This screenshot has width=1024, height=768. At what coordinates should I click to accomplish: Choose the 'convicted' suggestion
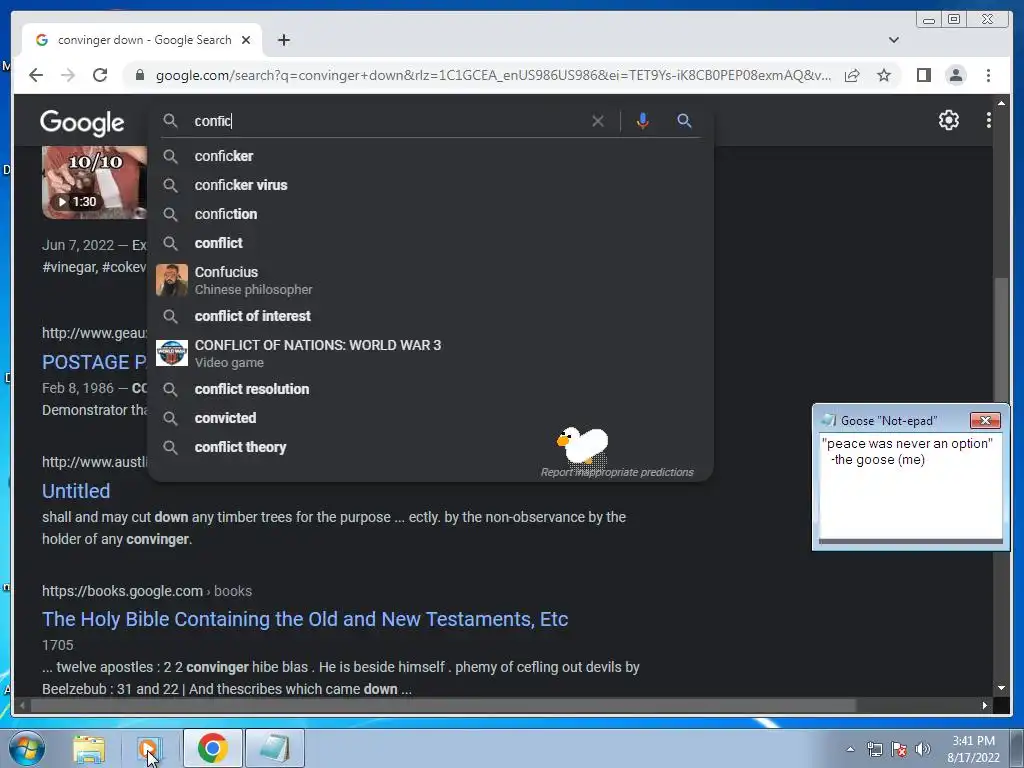430,418
